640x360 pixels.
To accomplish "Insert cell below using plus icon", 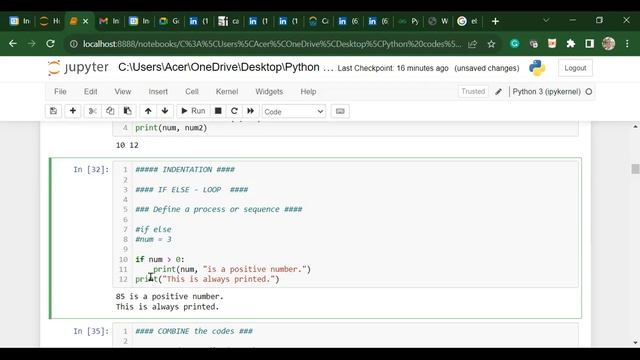I will (73, 111).
